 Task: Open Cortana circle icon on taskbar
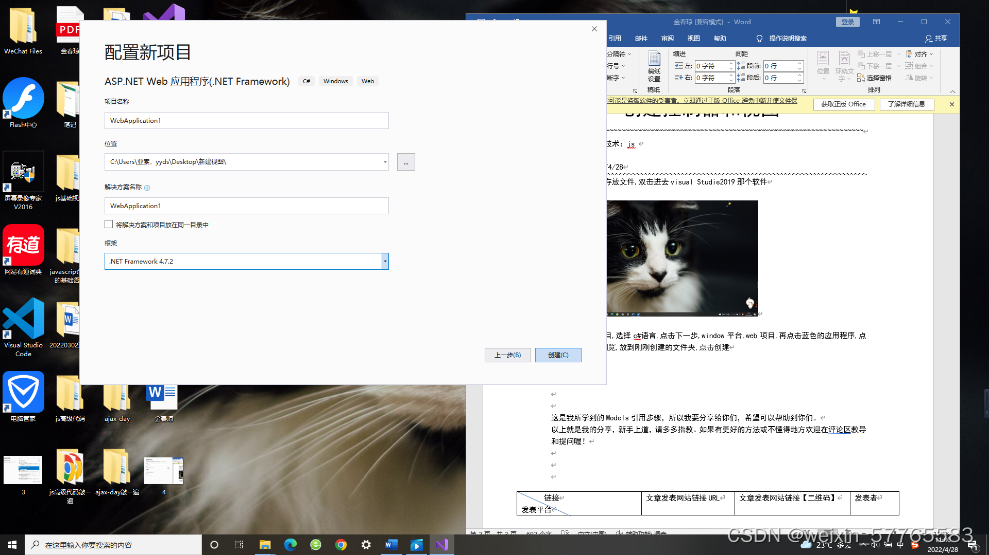(214, 545)
